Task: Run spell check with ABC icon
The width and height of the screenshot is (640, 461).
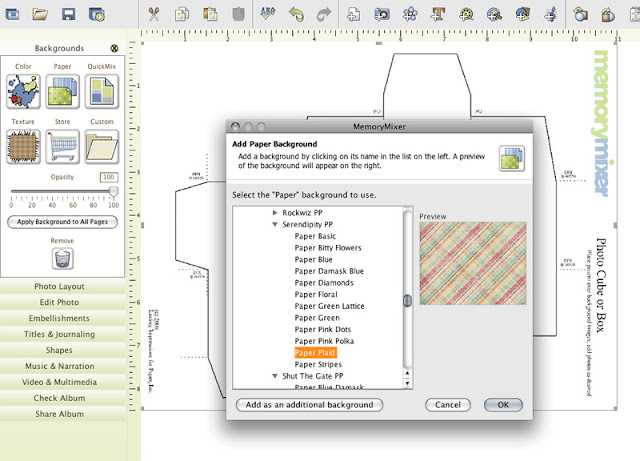Action: tap(267, 13)
